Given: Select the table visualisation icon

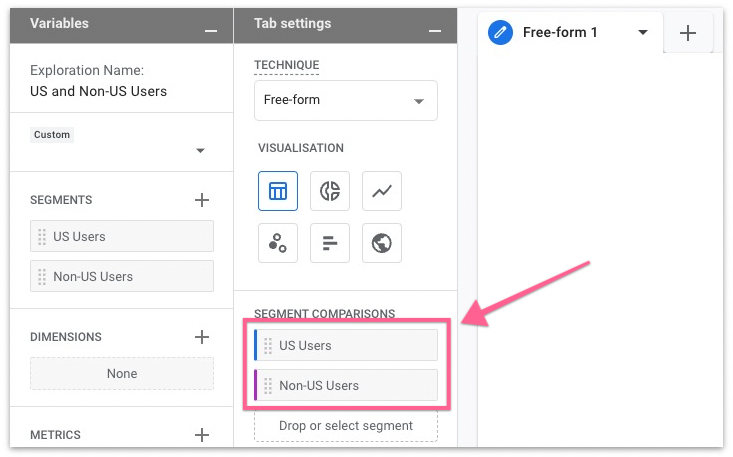Looking at the screenshot, I should (278, 191).
